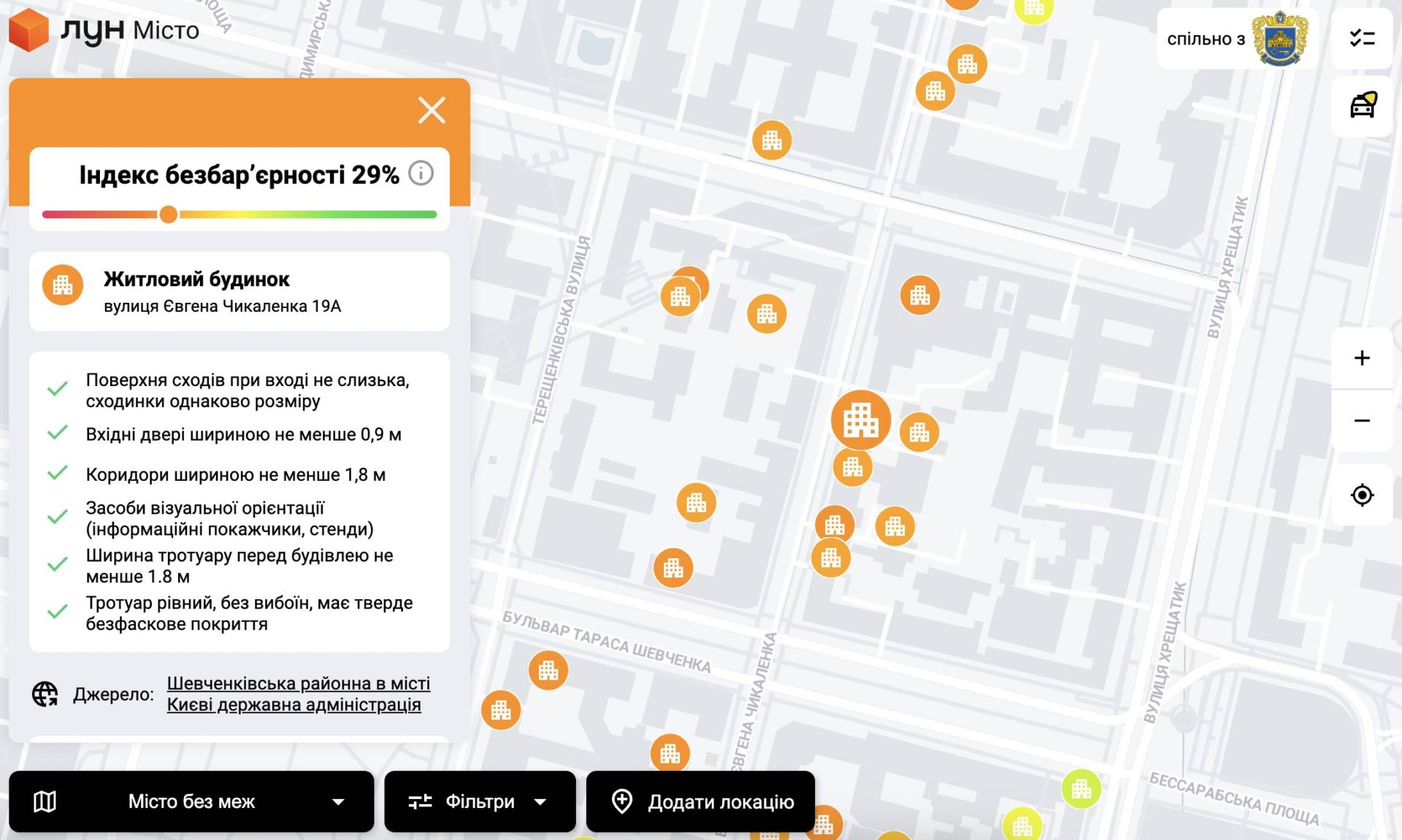Close the orange building details panel

[432, 111]
